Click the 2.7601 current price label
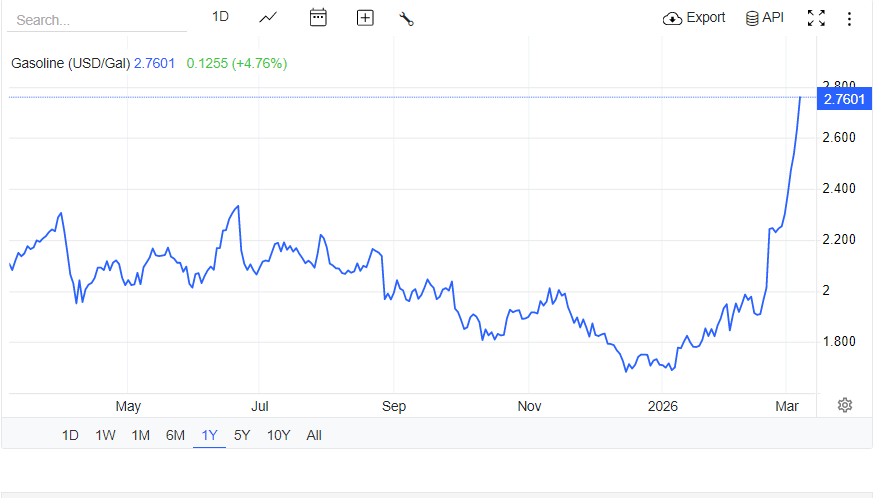The width and height of the screenshot is (892, 498). (841, 98)
